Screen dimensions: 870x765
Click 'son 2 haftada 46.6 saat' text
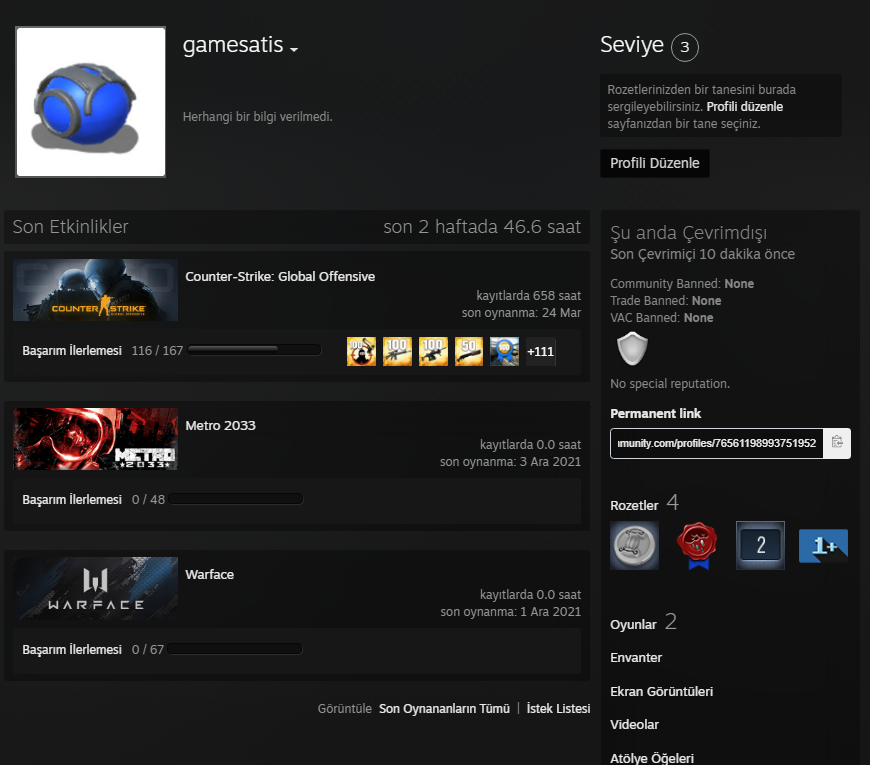tap(482, 226)
